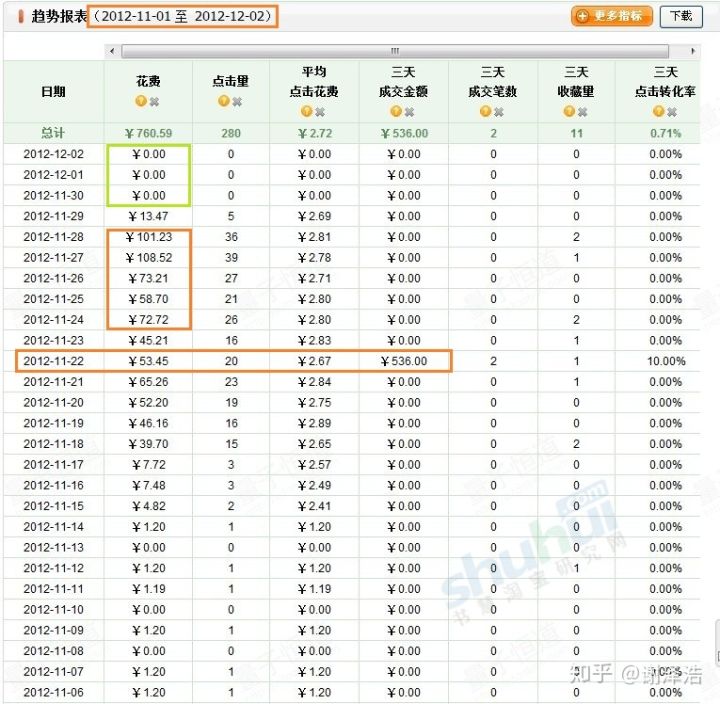Click the 总计 row label

click(x=53, y=133)
